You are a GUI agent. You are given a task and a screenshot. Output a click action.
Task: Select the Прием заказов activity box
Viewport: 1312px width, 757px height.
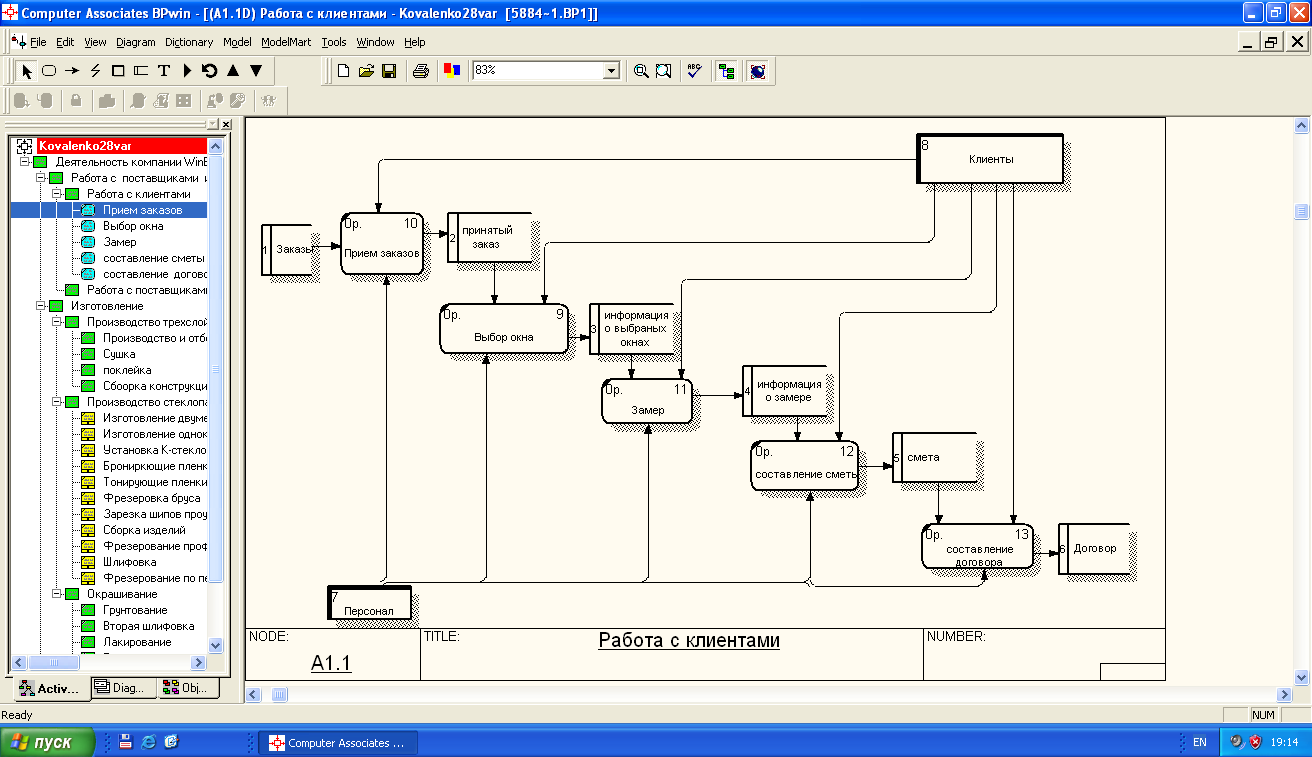(381, 243)
